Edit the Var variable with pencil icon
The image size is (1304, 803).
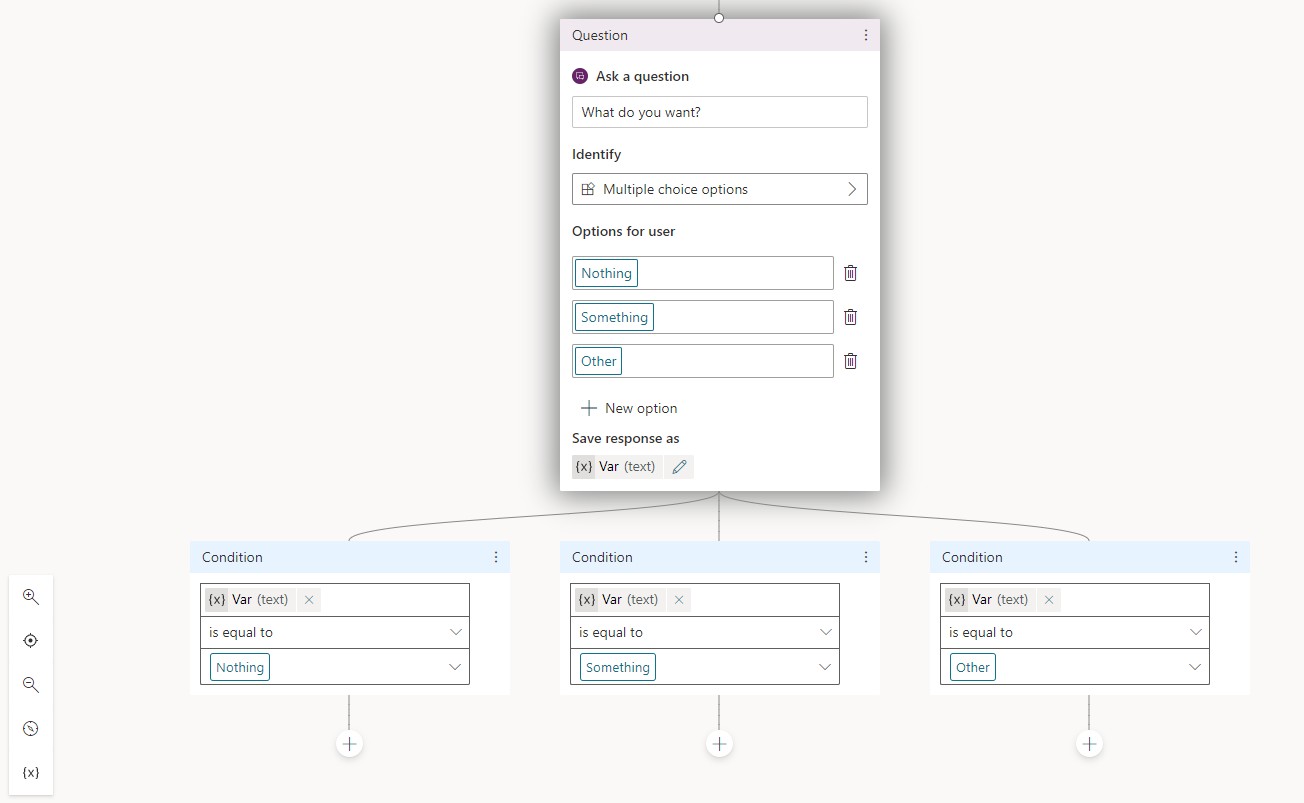click(x=679, y=467)
